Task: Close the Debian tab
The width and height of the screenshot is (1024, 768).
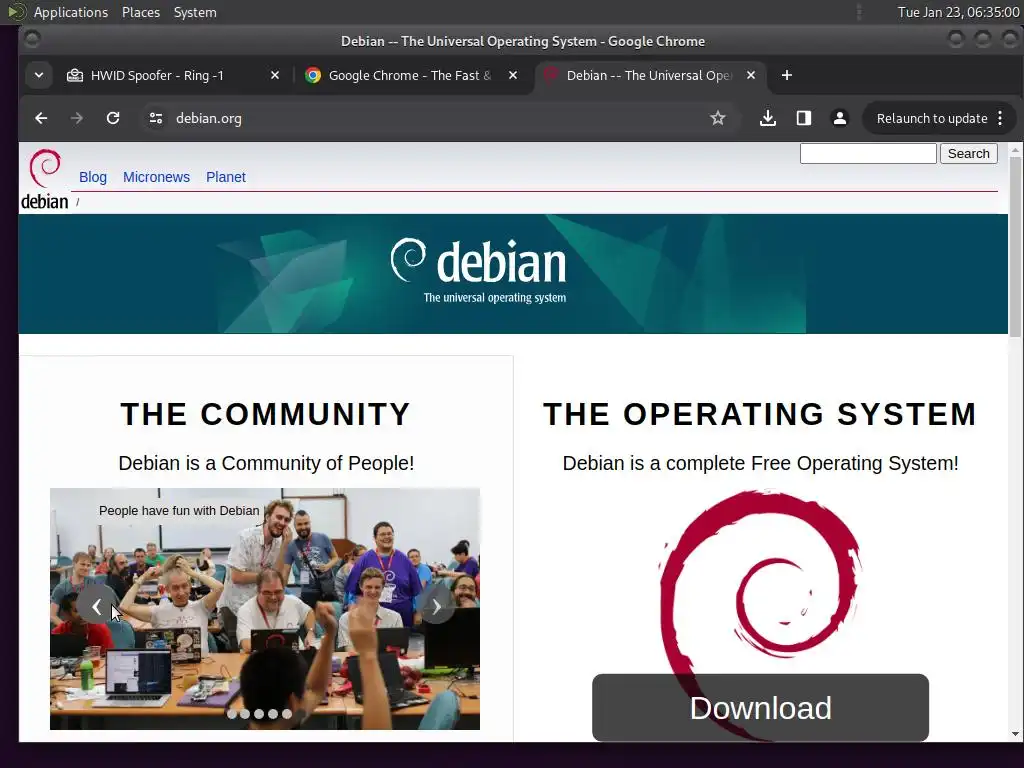Action: pyautogui.click(x=751, y=75)
